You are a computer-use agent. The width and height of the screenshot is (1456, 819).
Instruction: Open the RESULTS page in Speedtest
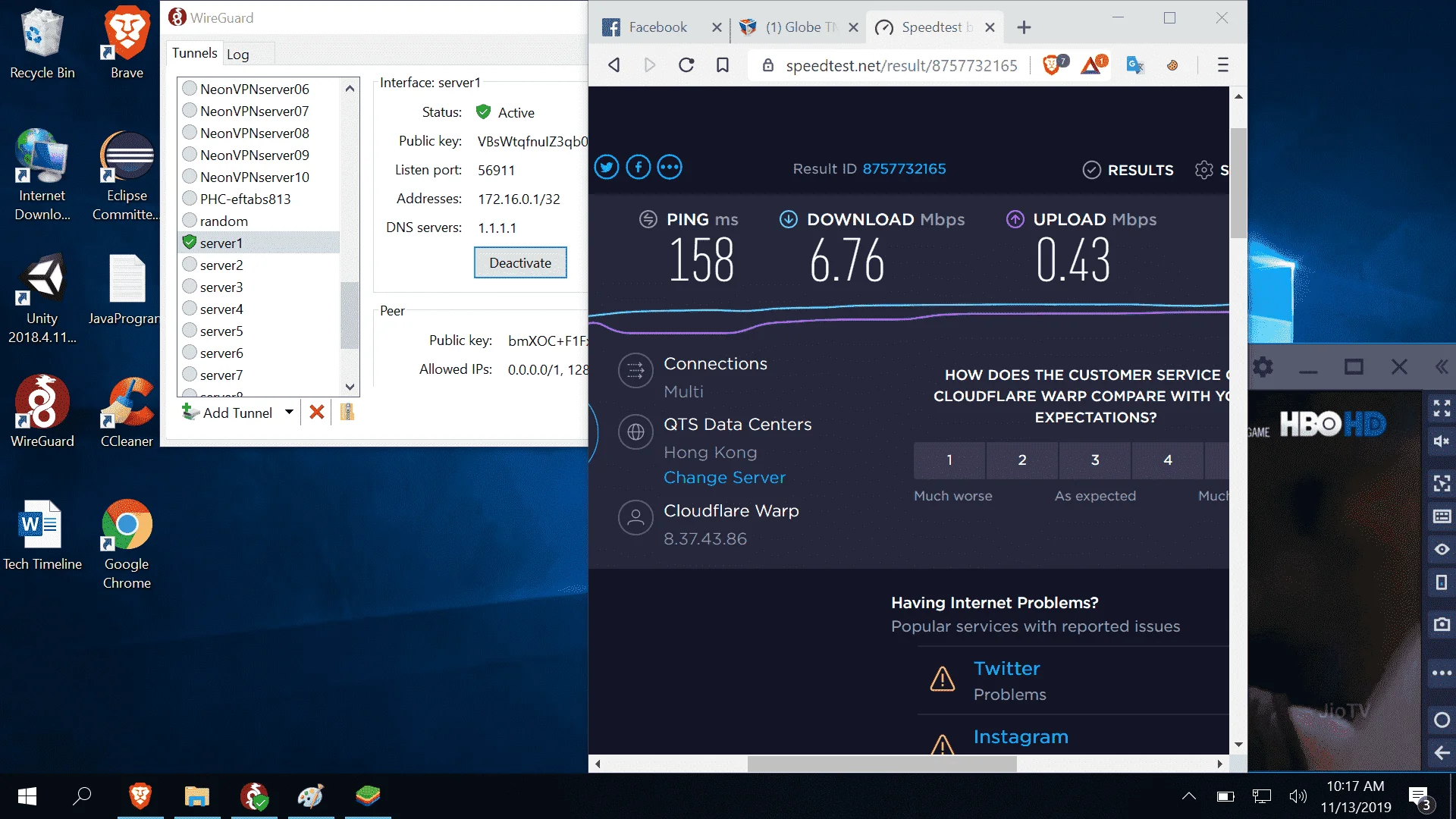(1128, 170)
